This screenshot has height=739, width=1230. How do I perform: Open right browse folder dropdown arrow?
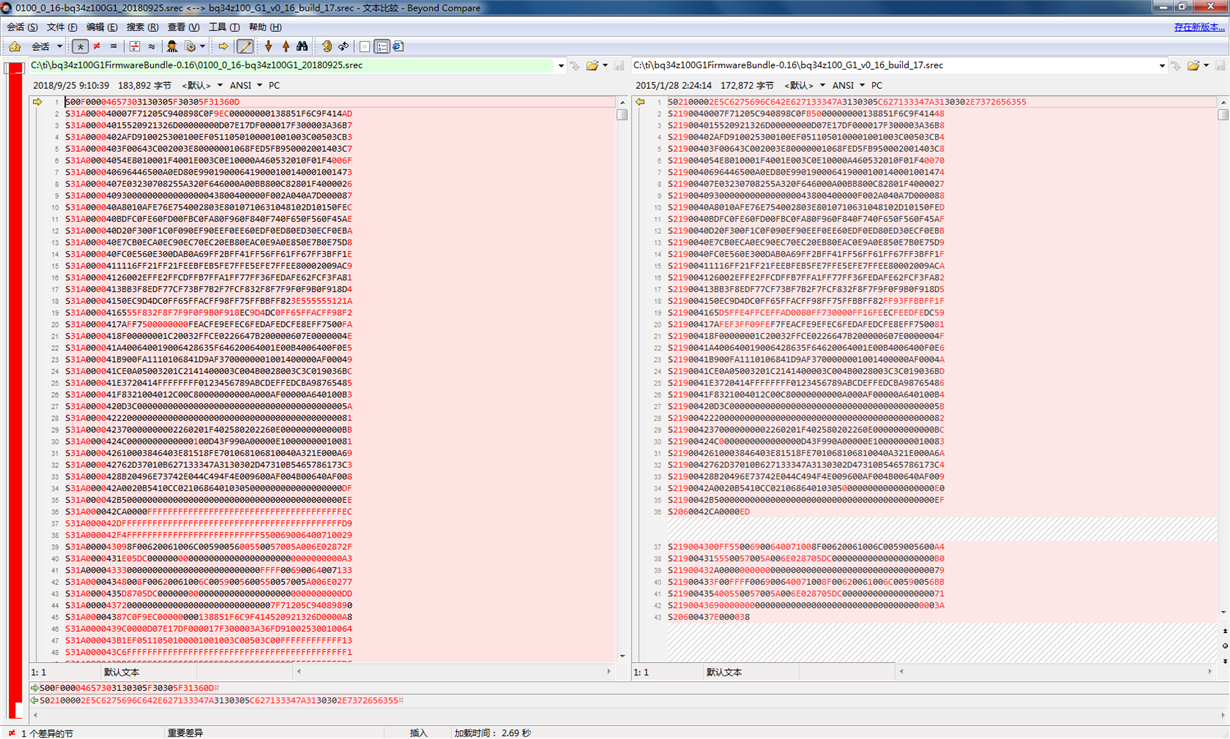(x=1206, y=66)
